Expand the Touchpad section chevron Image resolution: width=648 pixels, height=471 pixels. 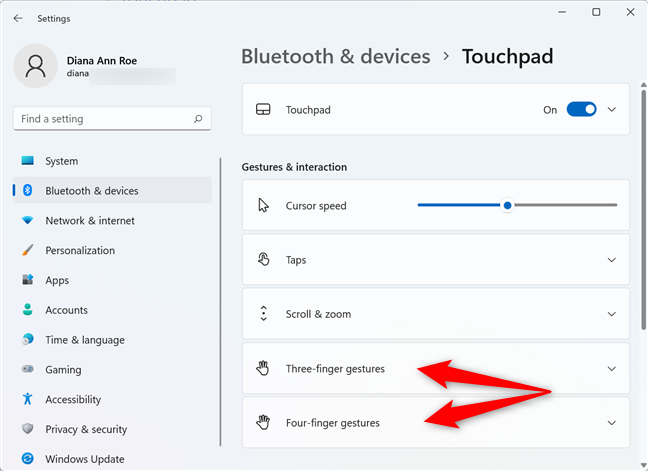point(612,109)
